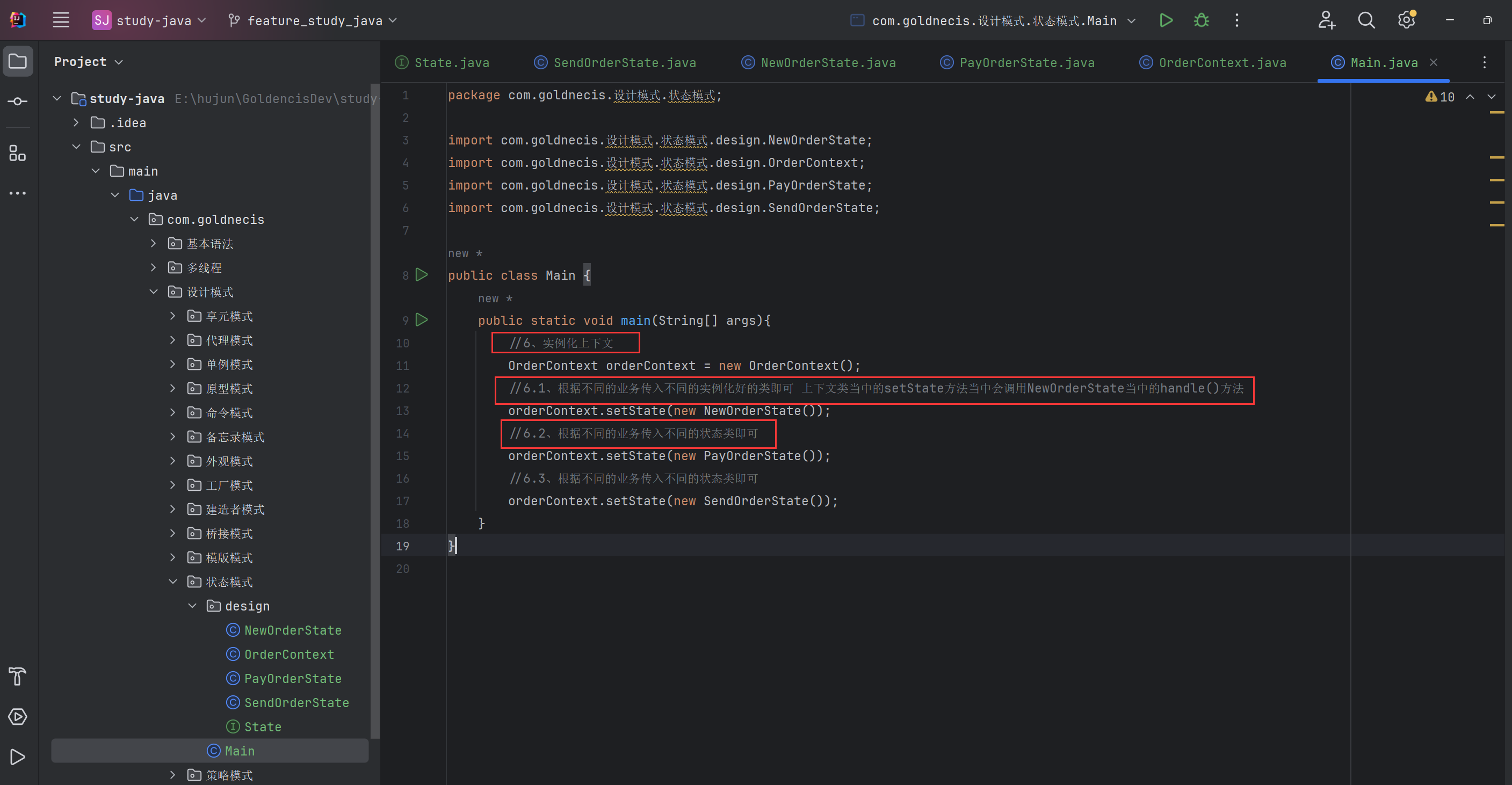Debug the Main configuration with bug icon
Image resolution: width=1512 pixels, height=785 pixels.
point(1201,20)
